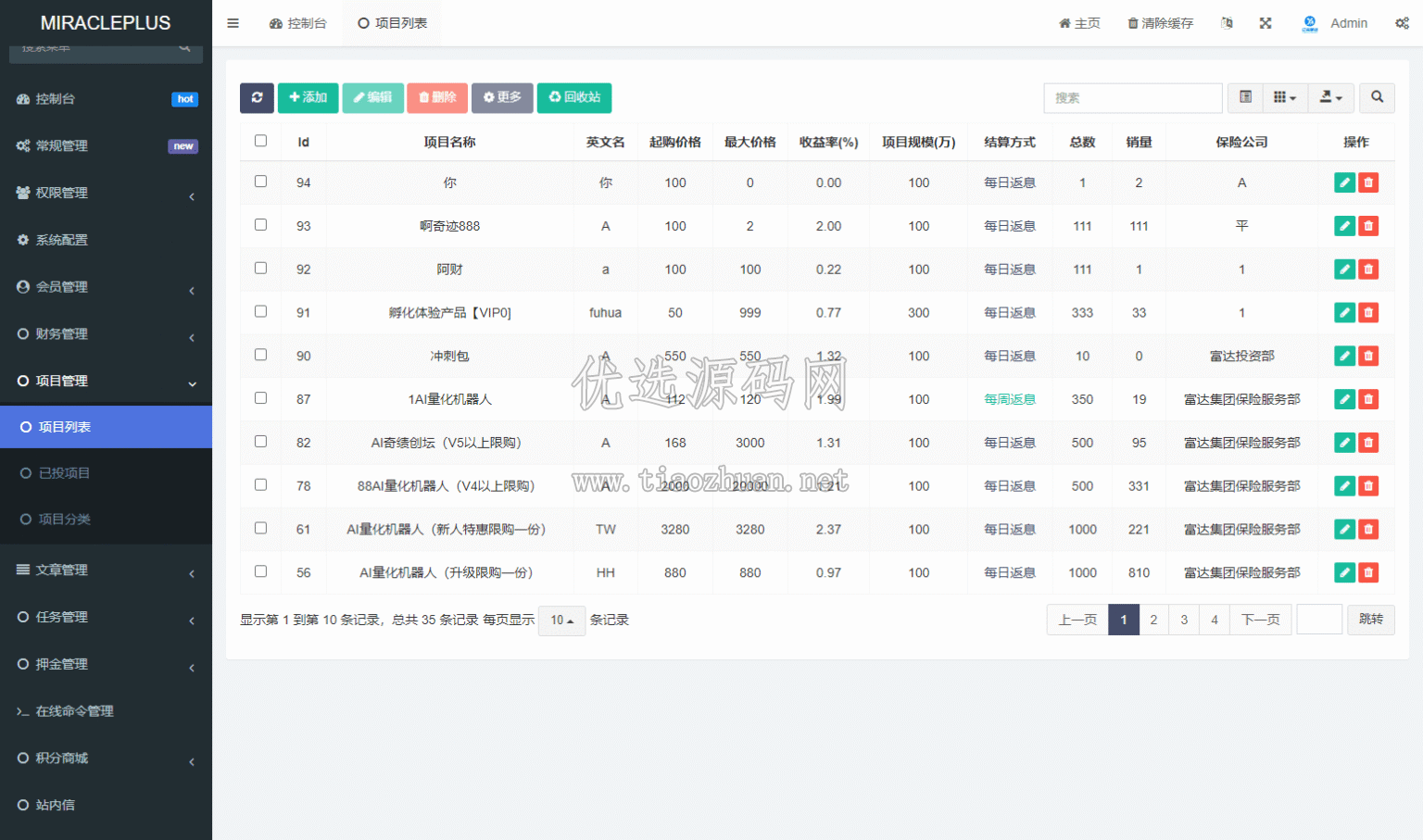The width and height of the screenshot is (1423, 840).
Task: Edit row 56 using the pencil icon
Action: coord(1344,572)
